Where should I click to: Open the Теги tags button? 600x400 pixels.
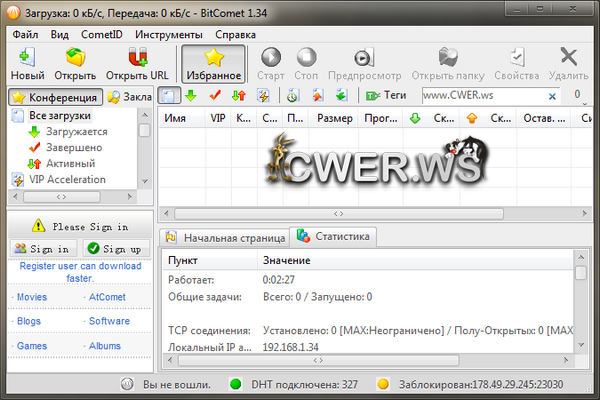tap(386, 95)
